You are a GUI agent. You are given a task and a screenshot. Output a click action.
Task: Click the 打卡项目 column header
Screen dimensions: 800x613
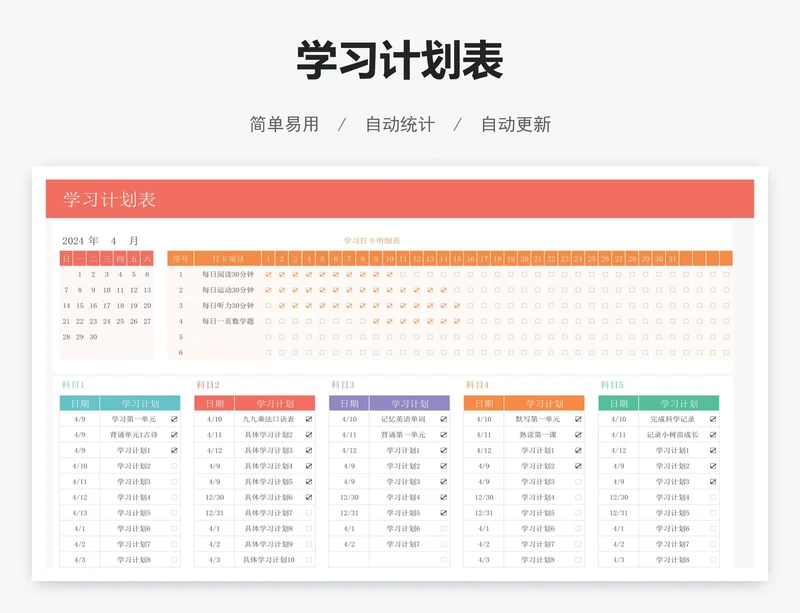click(x=228, y=259)
